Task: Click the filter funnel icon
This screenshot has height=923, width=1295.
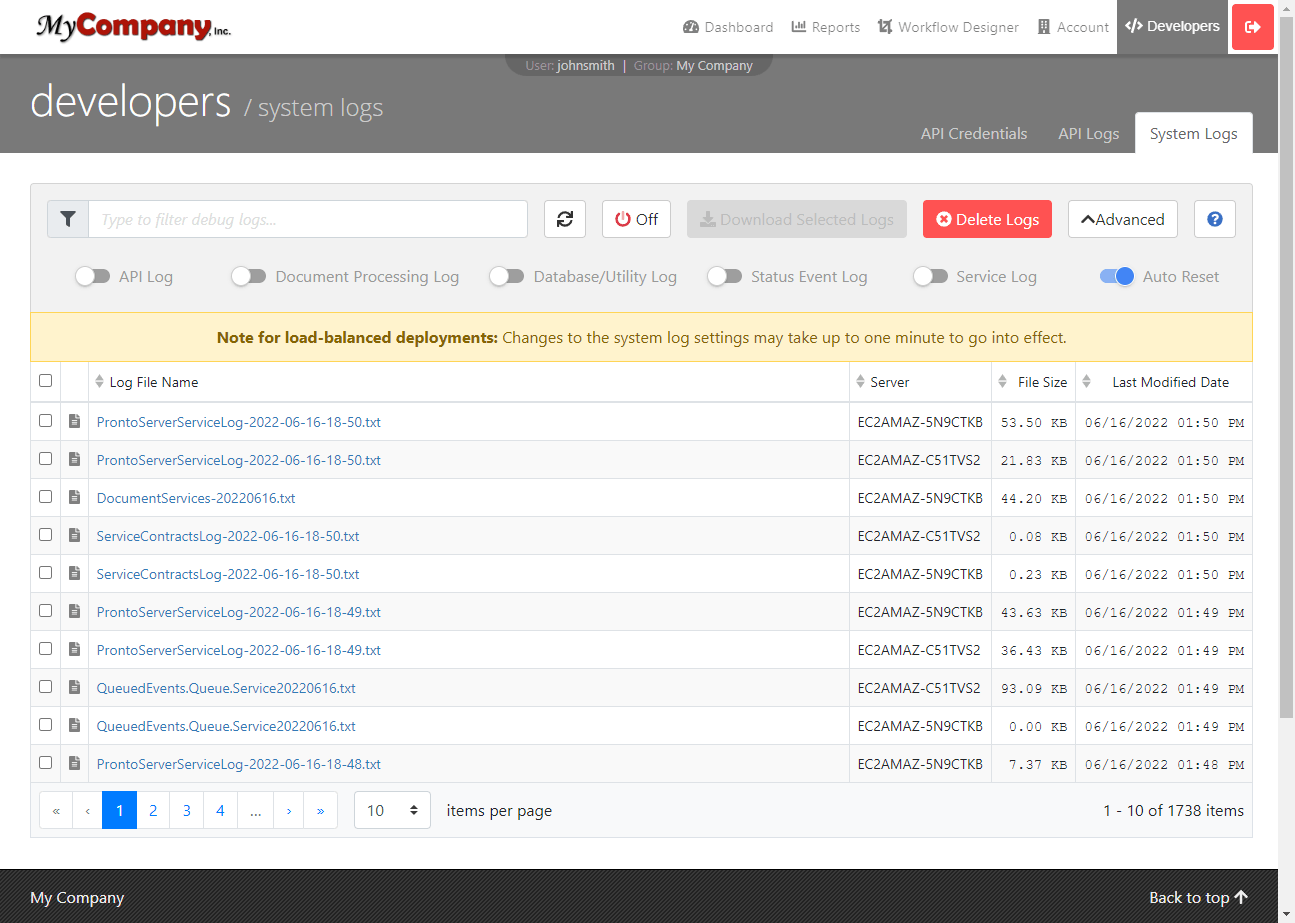Action: [x=68, y=219]
